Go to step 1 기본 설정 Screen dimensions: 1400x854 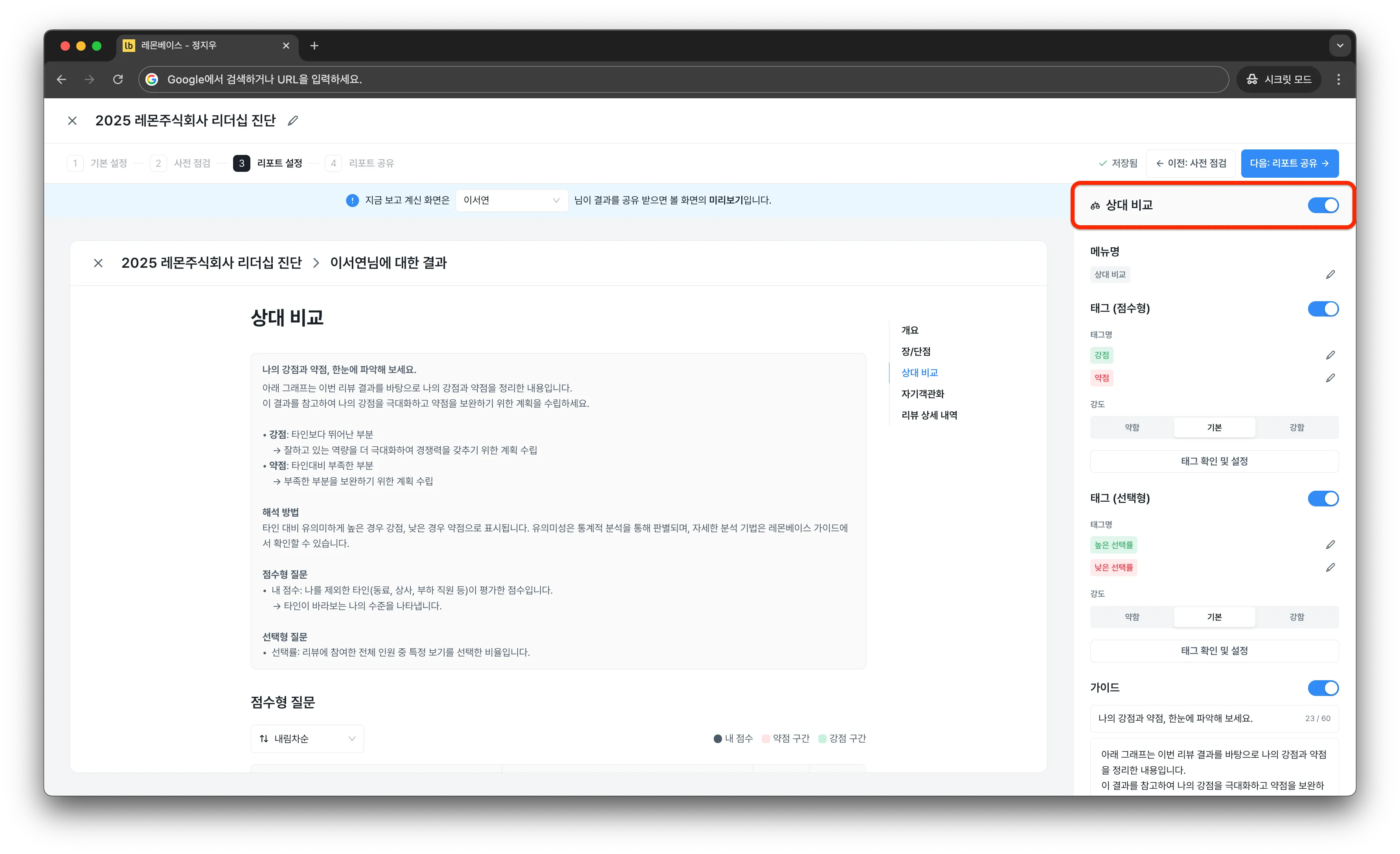[98, 163]
